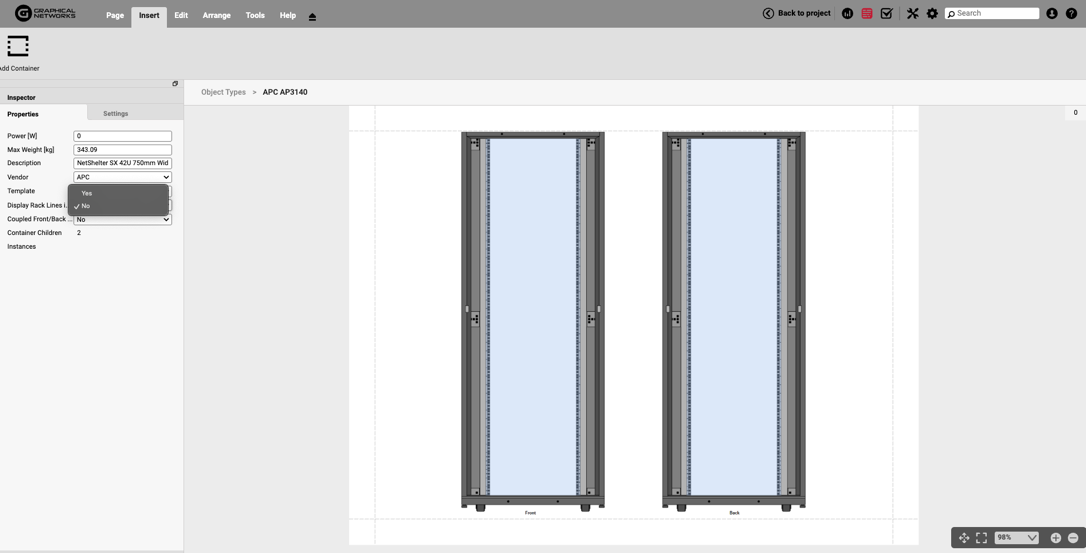Image resolution: width=1086 pixels, height=553 pixels.
Task: Open the gear settings icon
Action: (932, 14)
